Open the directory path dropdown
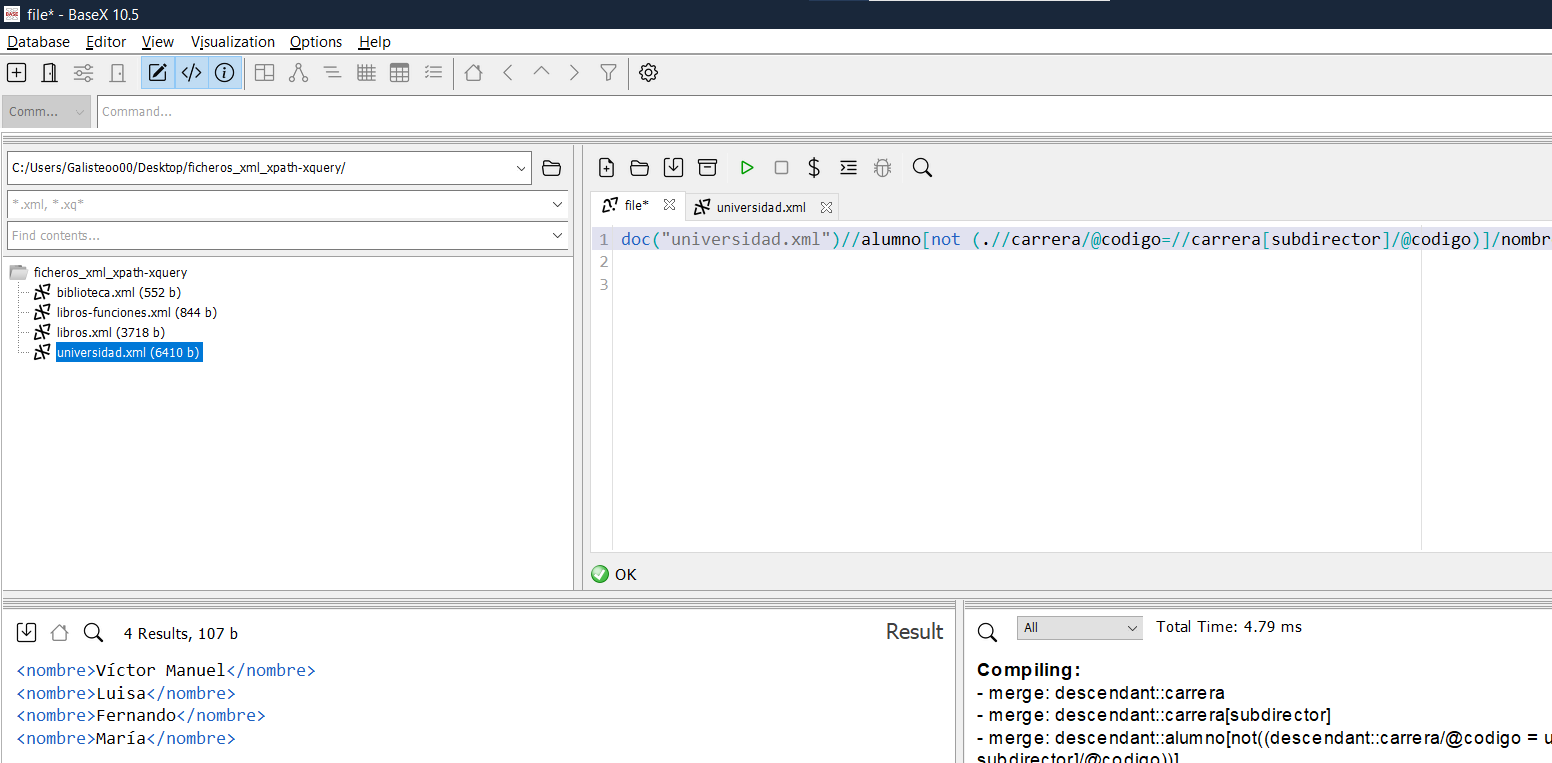Screen dimensions: 1552x763 click(x=521, y=168)
